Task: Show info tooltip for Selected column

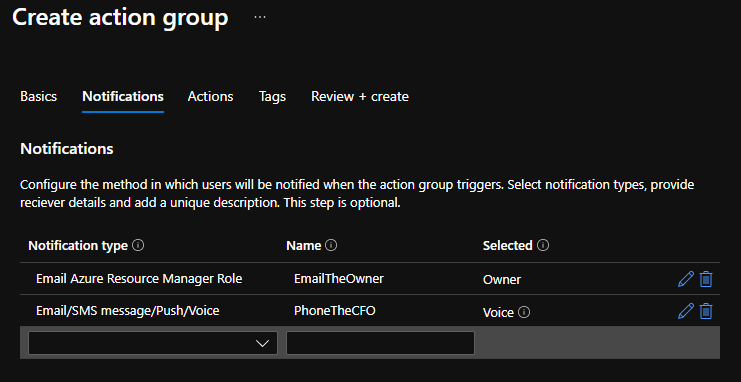Action: coord(543,245)
